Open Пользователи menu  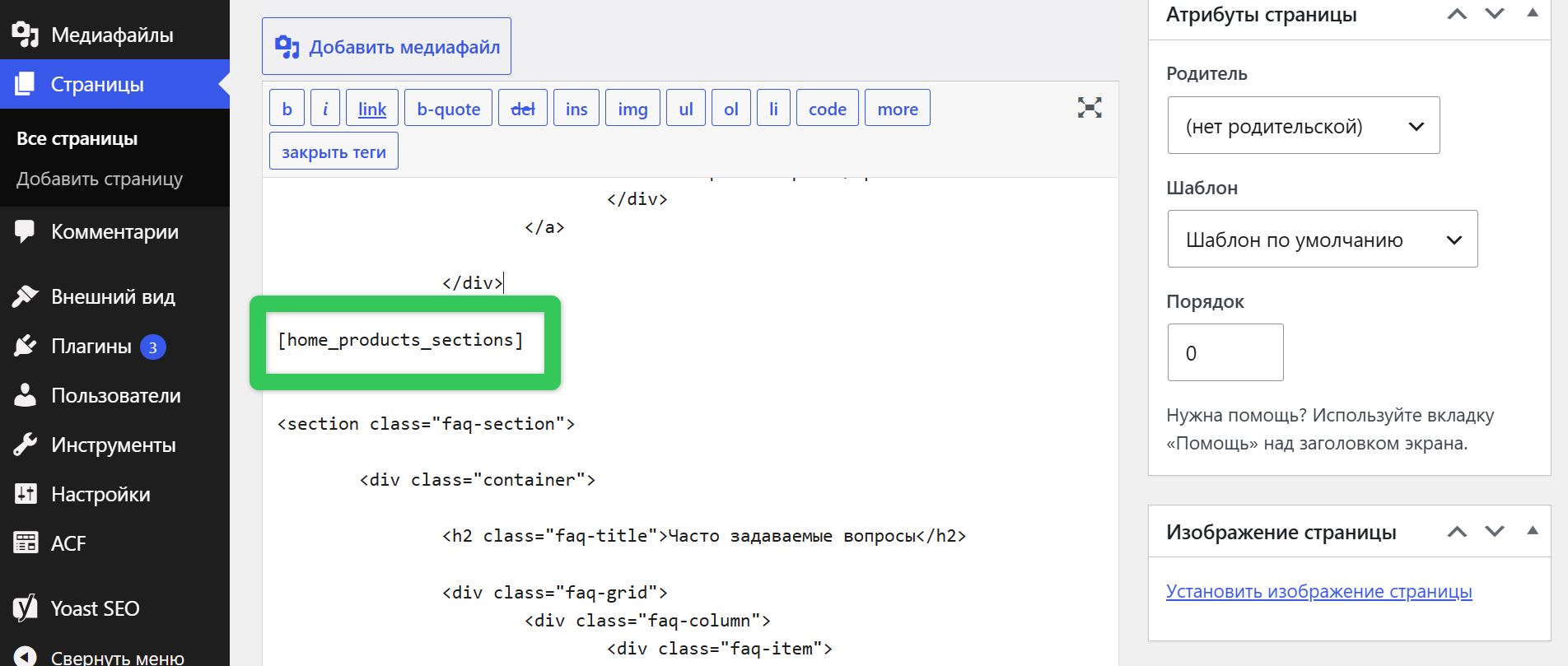pos(114,395)
